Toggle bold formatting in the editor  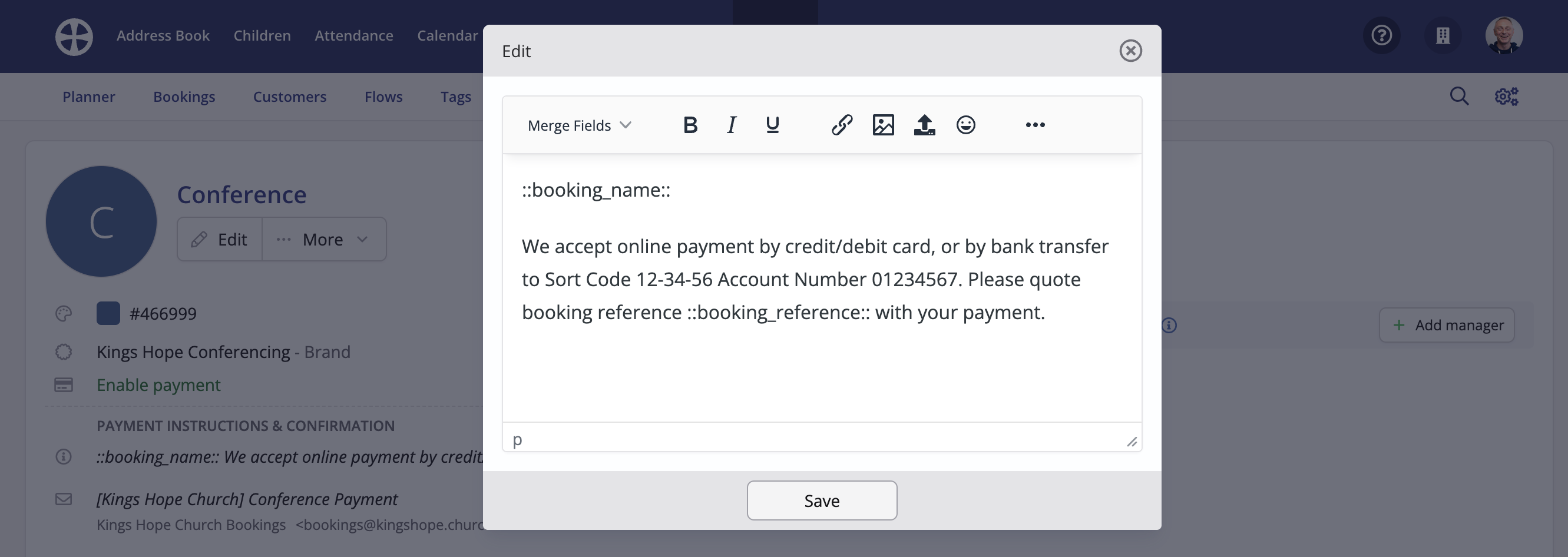[690, 125]
